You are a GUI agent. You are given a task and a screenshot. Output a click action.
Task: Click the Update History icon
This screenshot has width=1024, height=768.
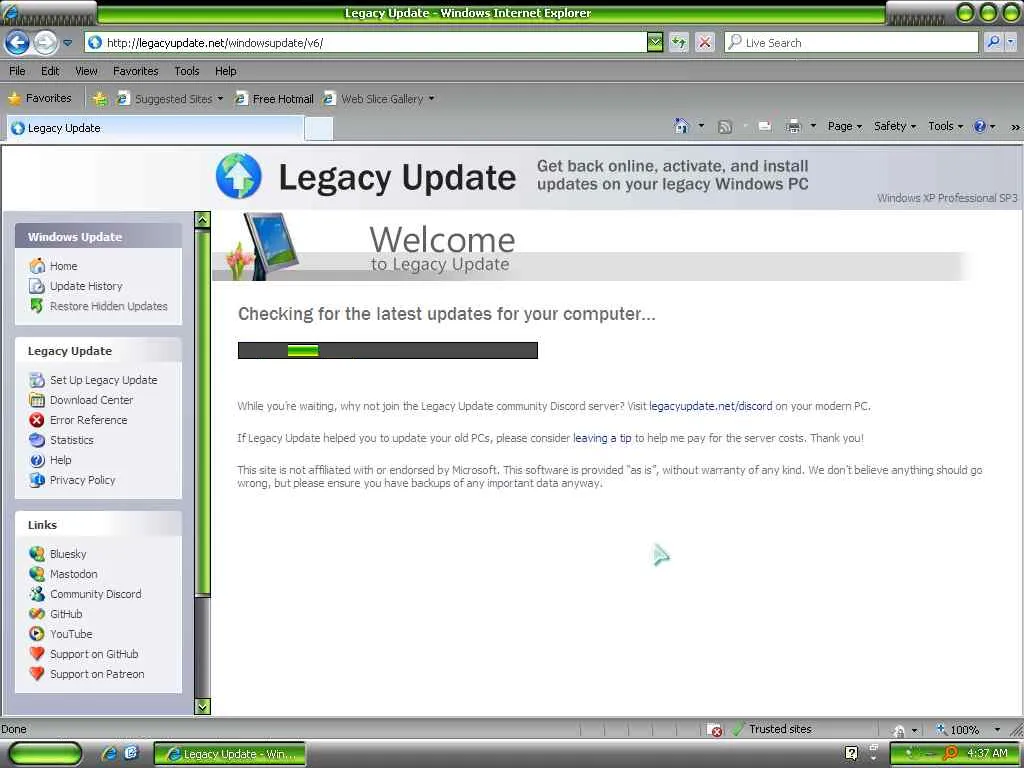[37, 286]
